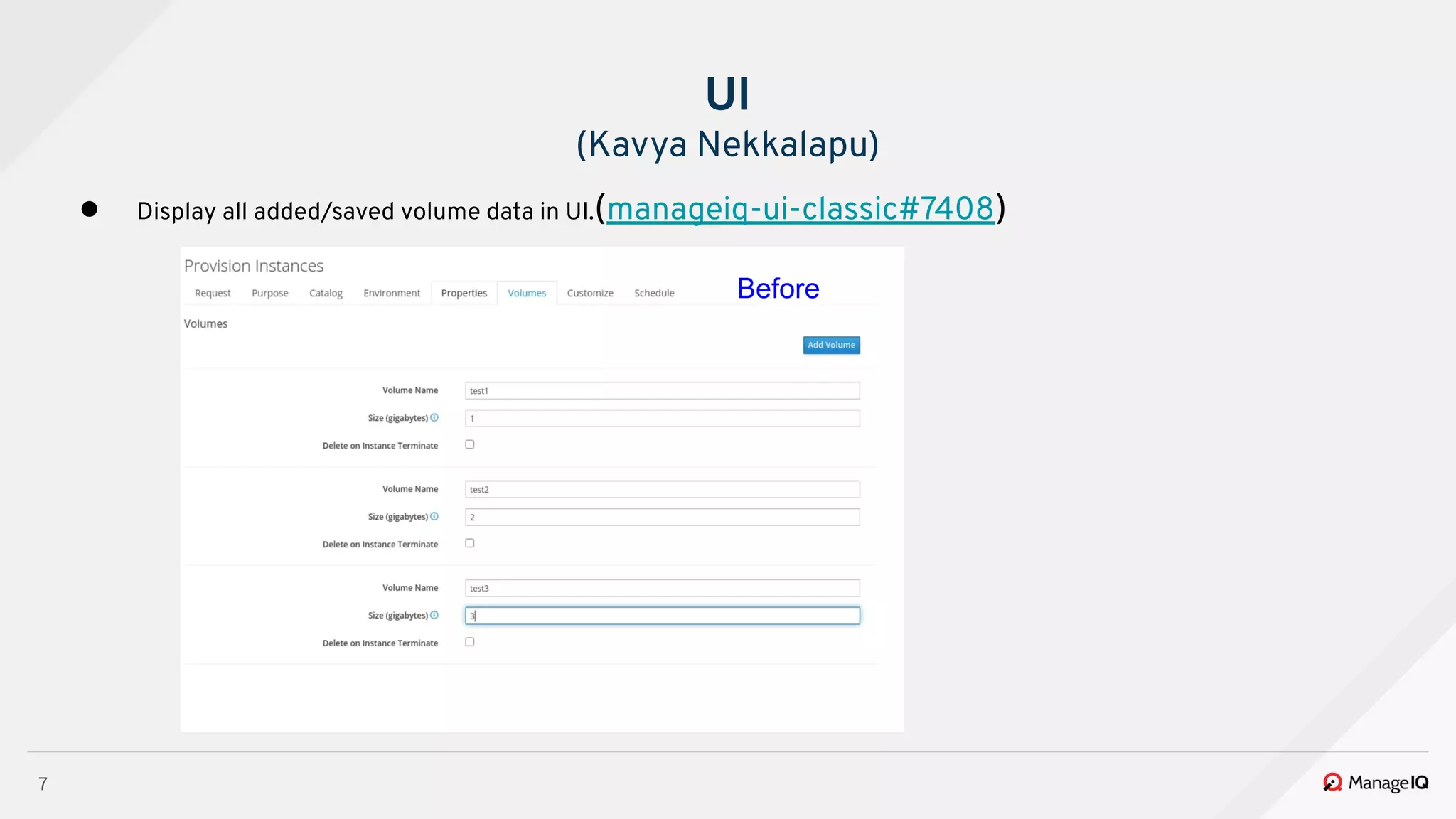The image size is (1456, 819).
Task: Switch to the Purpose tab
Action: coord(270,293)
